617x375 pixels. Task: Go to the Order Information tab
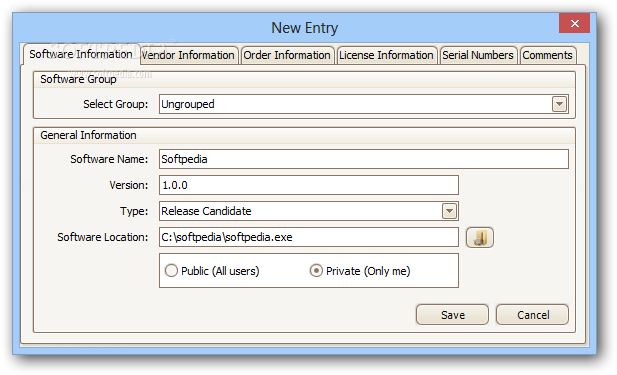click(x=287, y=55)
